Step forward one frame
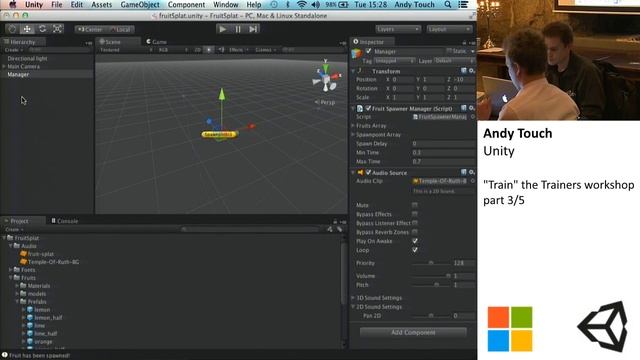The image size is (640, 360). click(x=253, y=29)
